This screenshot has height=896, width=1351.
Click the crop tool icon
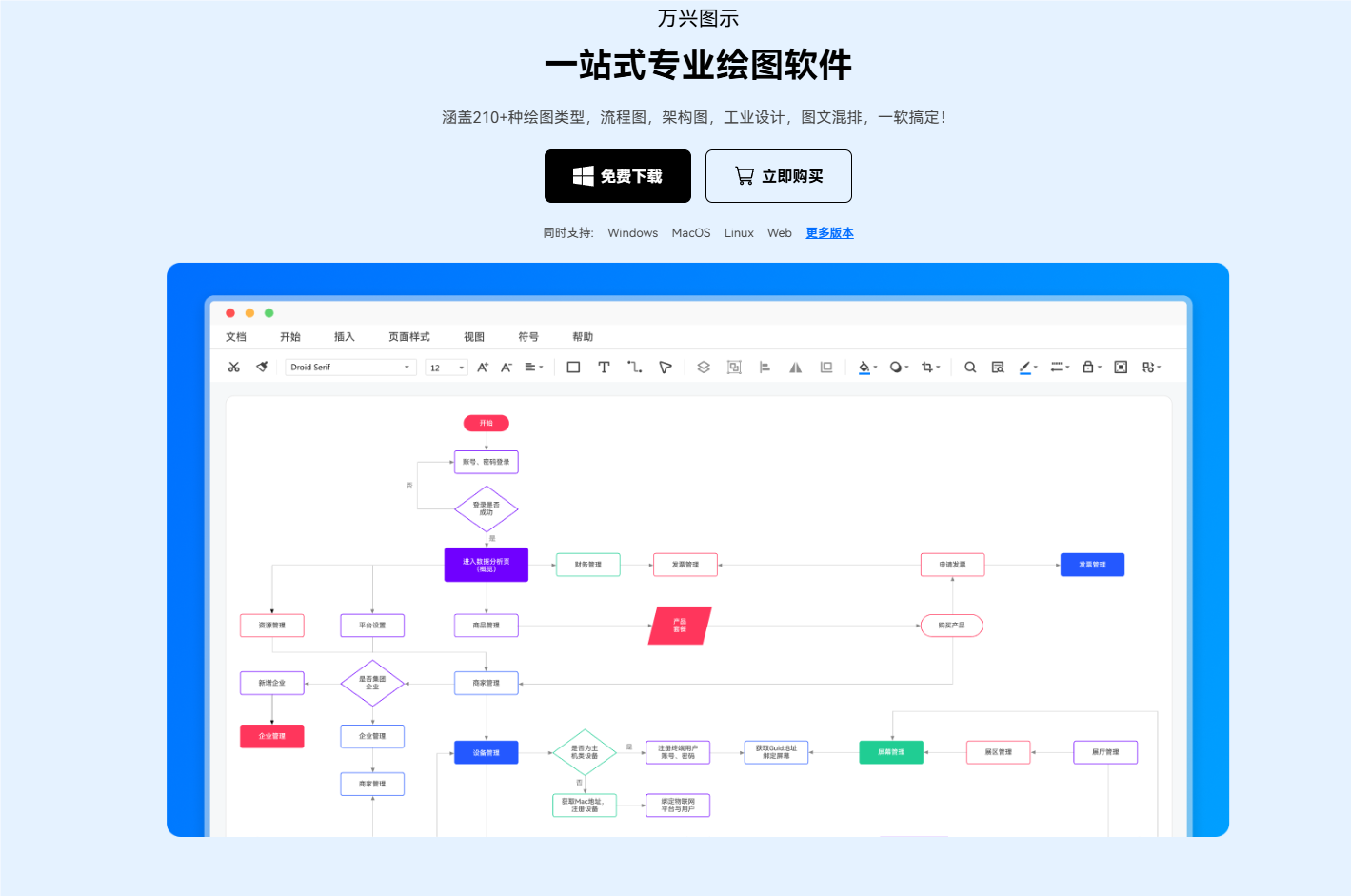(x=928, y=367)
